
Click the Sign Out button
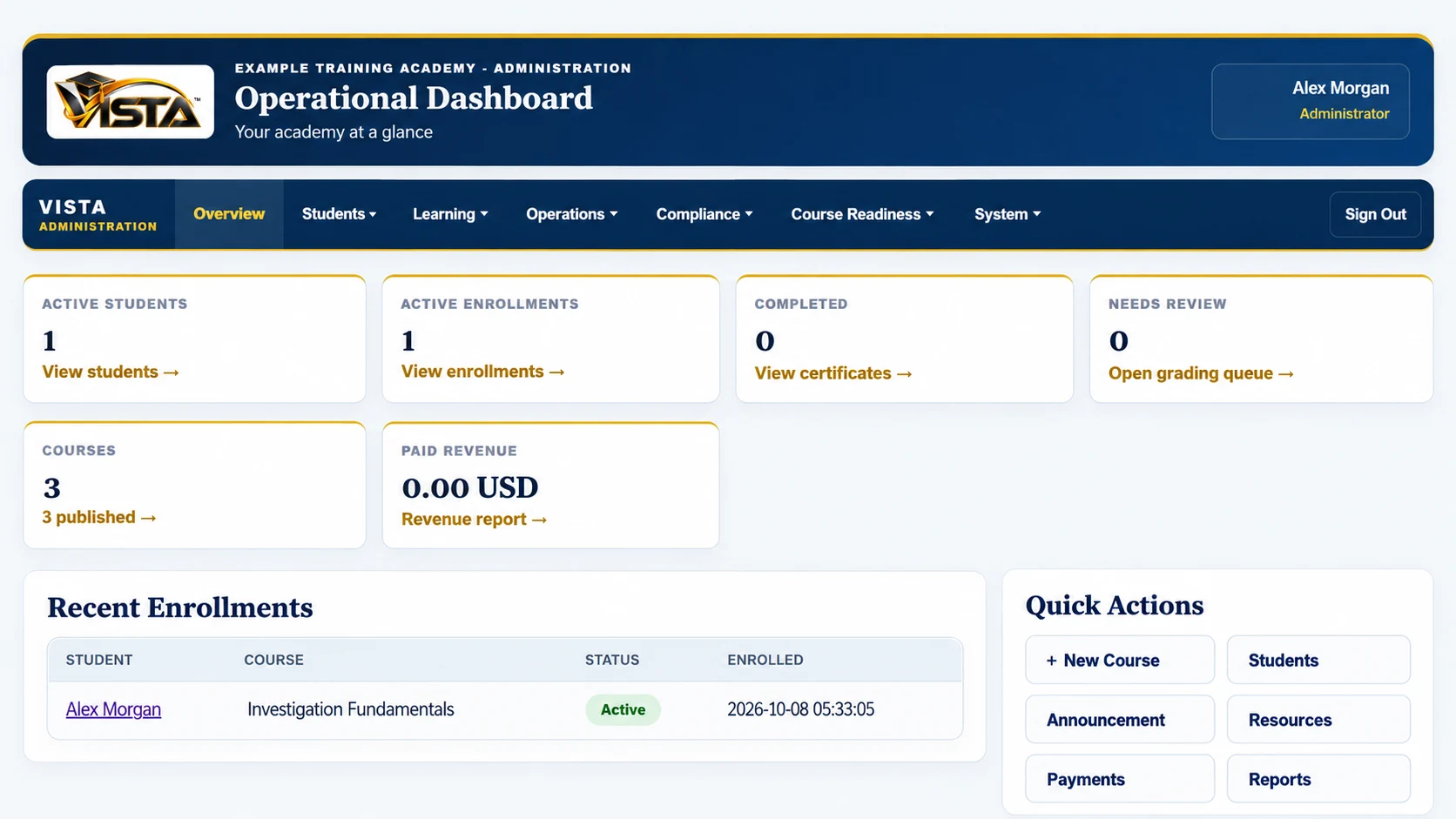point(1375,214)
